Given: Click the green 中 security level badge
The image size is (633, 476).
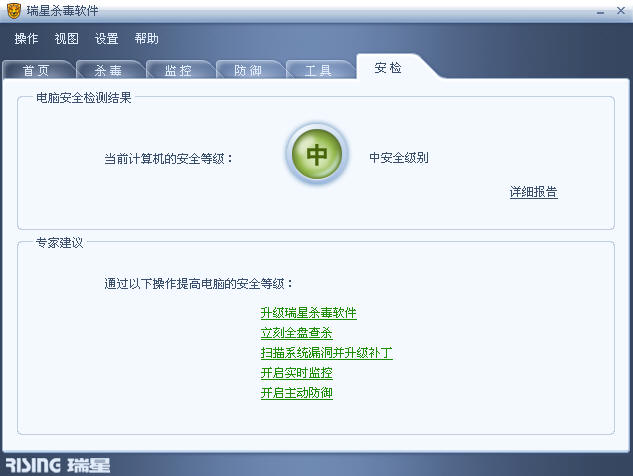Looking at the screenshot, I should (x=317, y=154).
